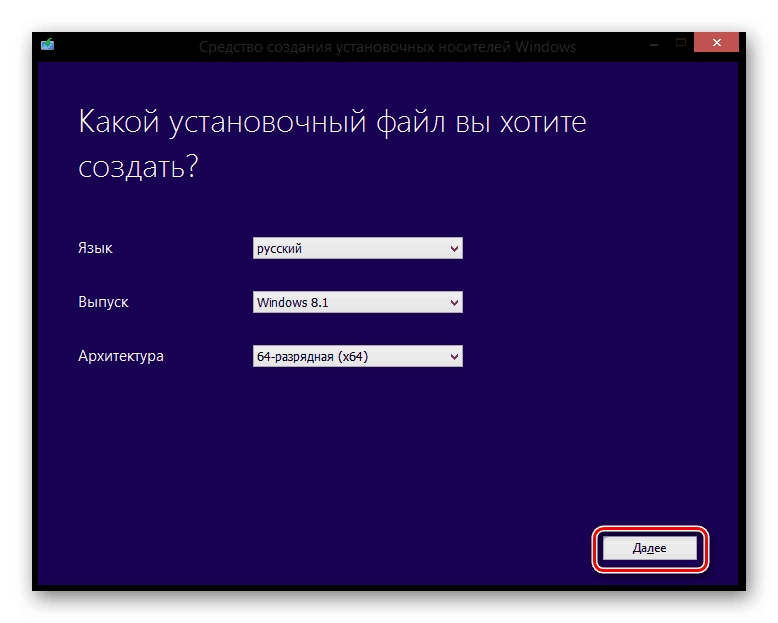Click the word 'русский' in the language field

[280, 249]
